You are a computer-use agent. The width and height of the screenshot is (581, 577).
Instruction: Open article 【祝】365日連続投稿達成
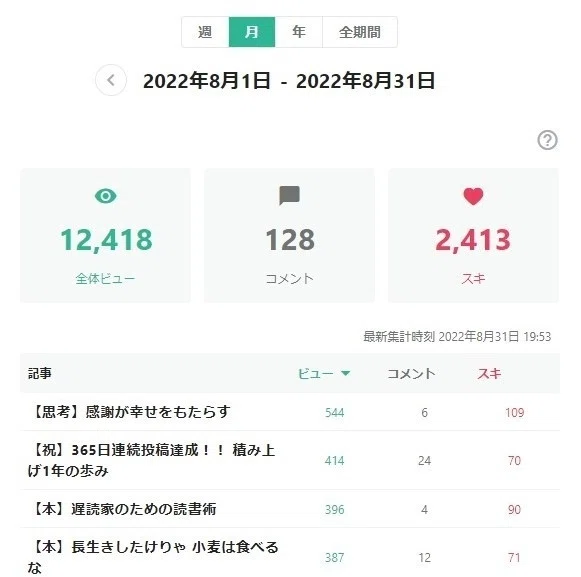151,460
